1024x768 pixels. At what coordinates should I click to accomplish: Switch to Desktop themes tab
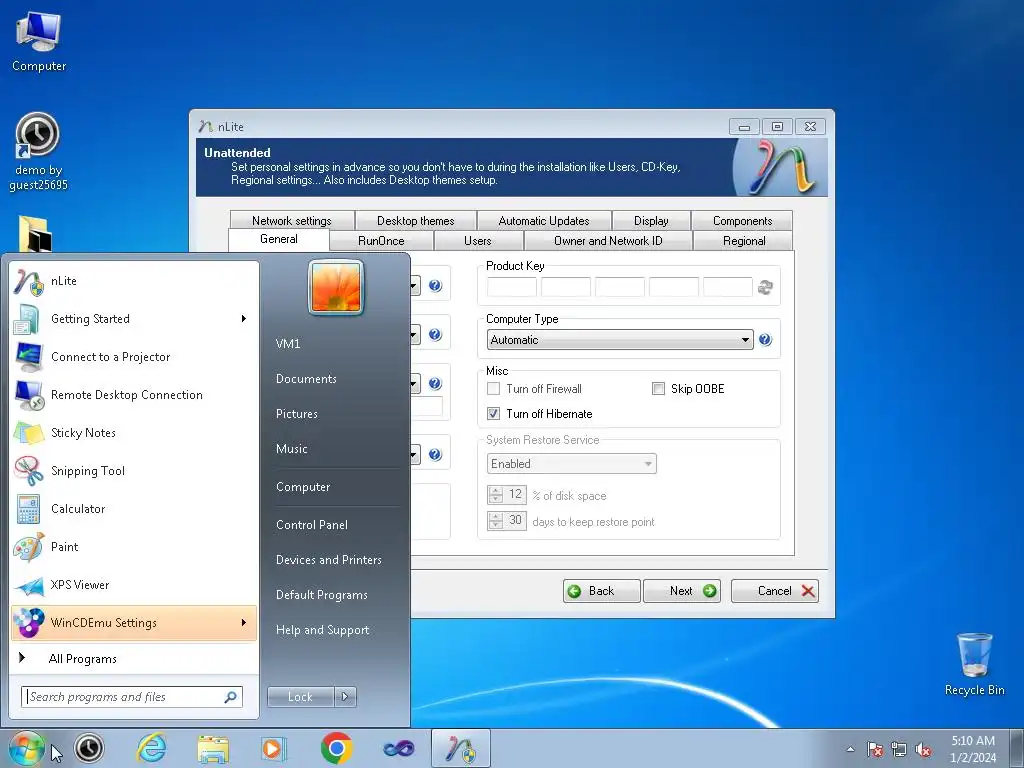pyautogui.click(x=415, y=221)
